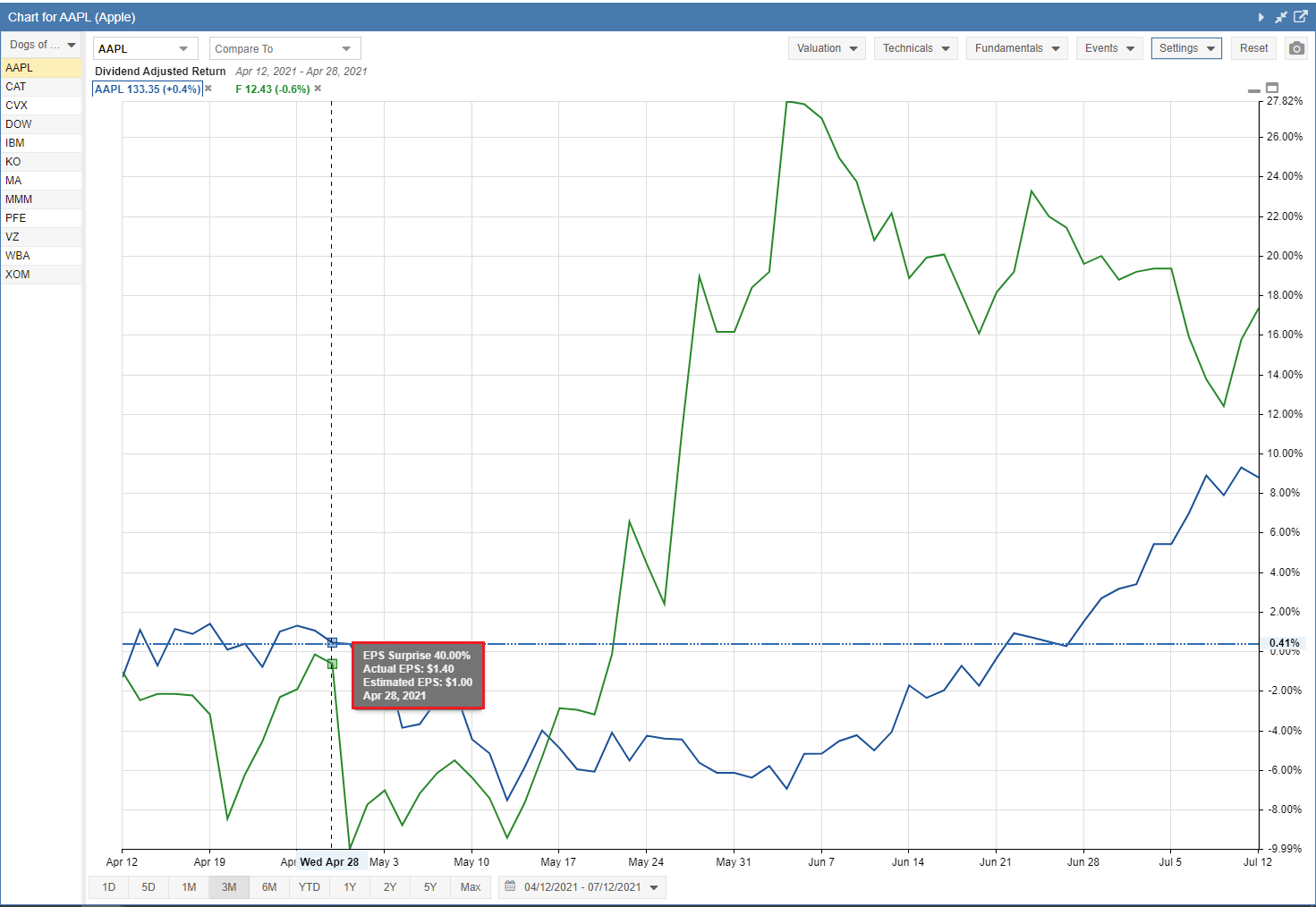The image size is (1316, 907).
Task: Select CVX in the watchlist
Action: [x=41, y=106]
